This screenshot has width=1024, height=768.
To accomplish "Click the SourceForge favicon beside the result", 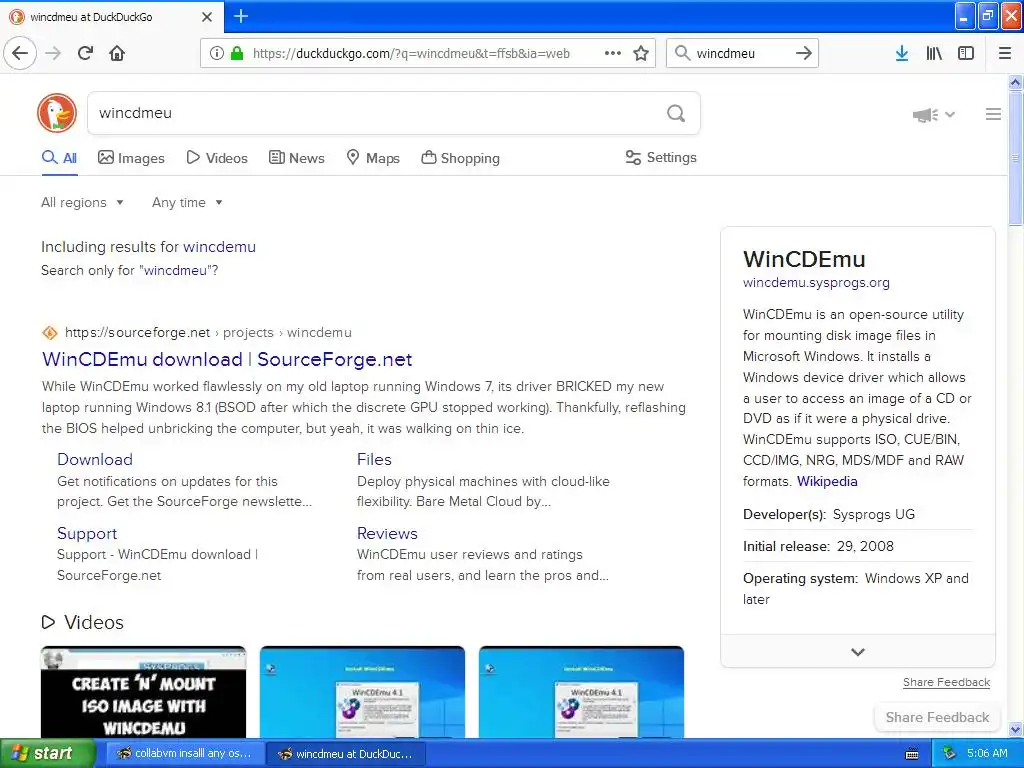I will pyautogui.click(x=50, y=332).
